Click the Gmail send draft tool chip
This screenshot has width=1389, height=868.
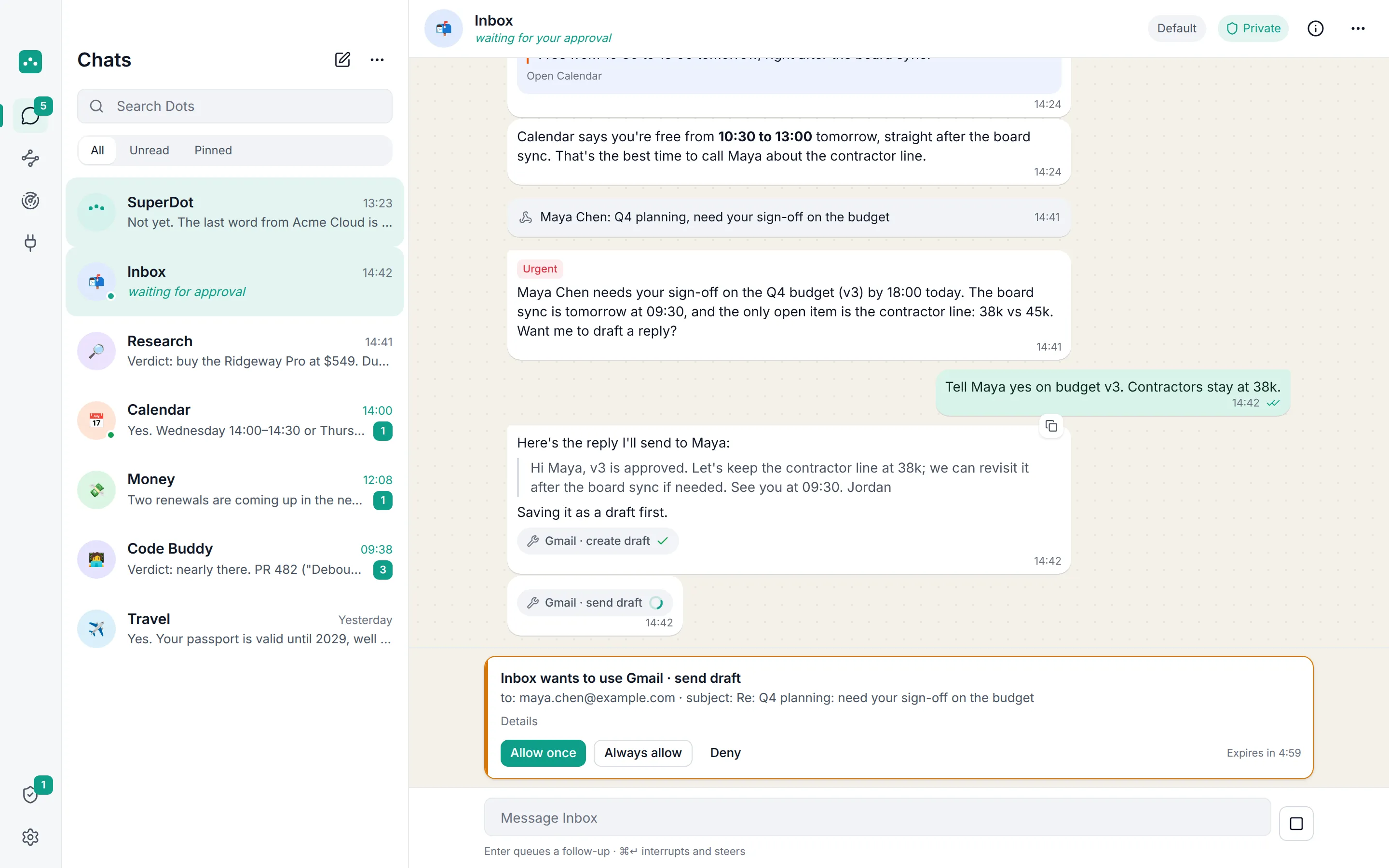[595, 602]
